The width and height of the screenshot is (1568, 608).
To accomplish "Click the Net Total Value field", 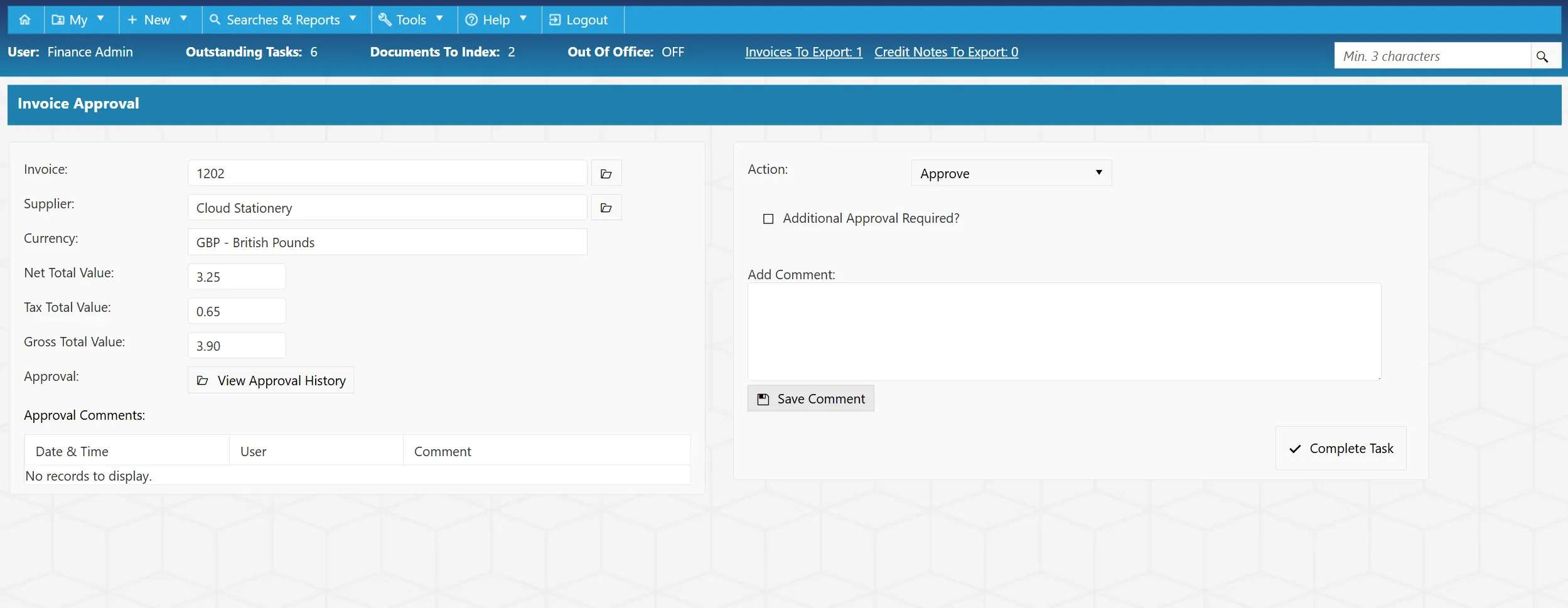I will point(237,277).
